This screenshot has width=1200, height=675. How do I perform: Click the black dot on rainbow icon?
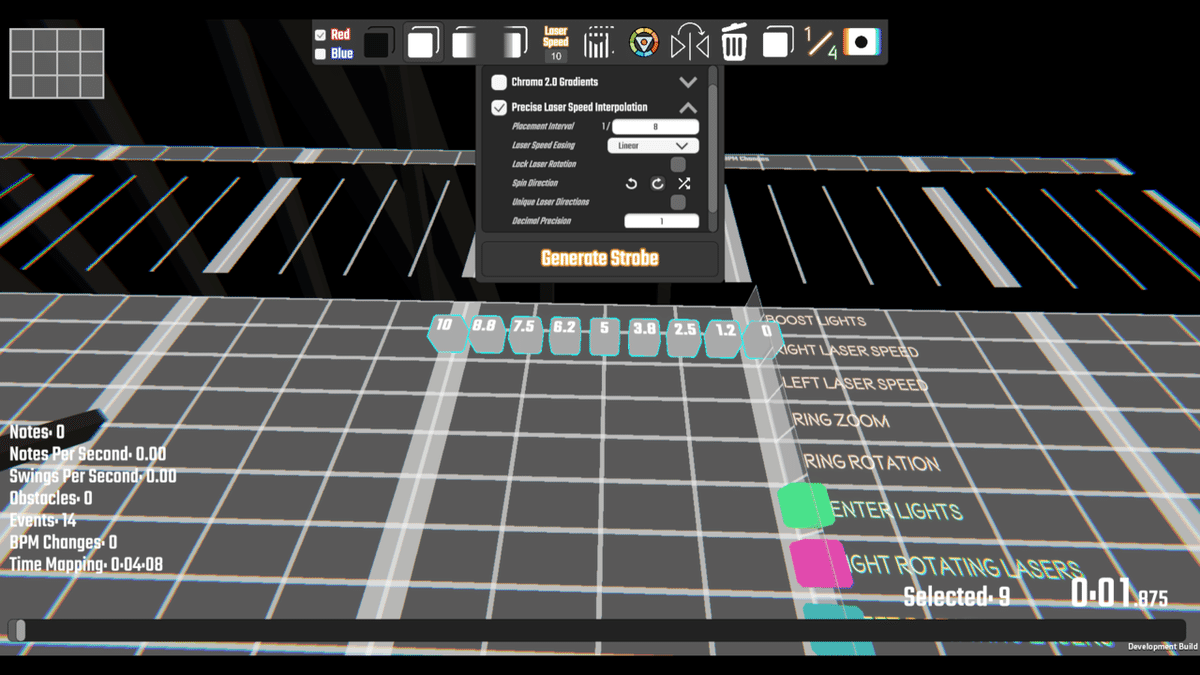pos(861,43)
